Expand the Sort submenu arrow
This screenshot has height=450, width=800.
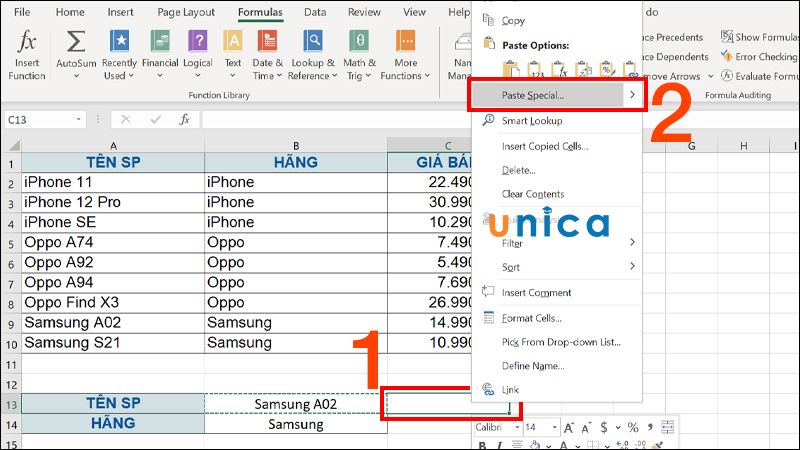[x=632, y=266]
